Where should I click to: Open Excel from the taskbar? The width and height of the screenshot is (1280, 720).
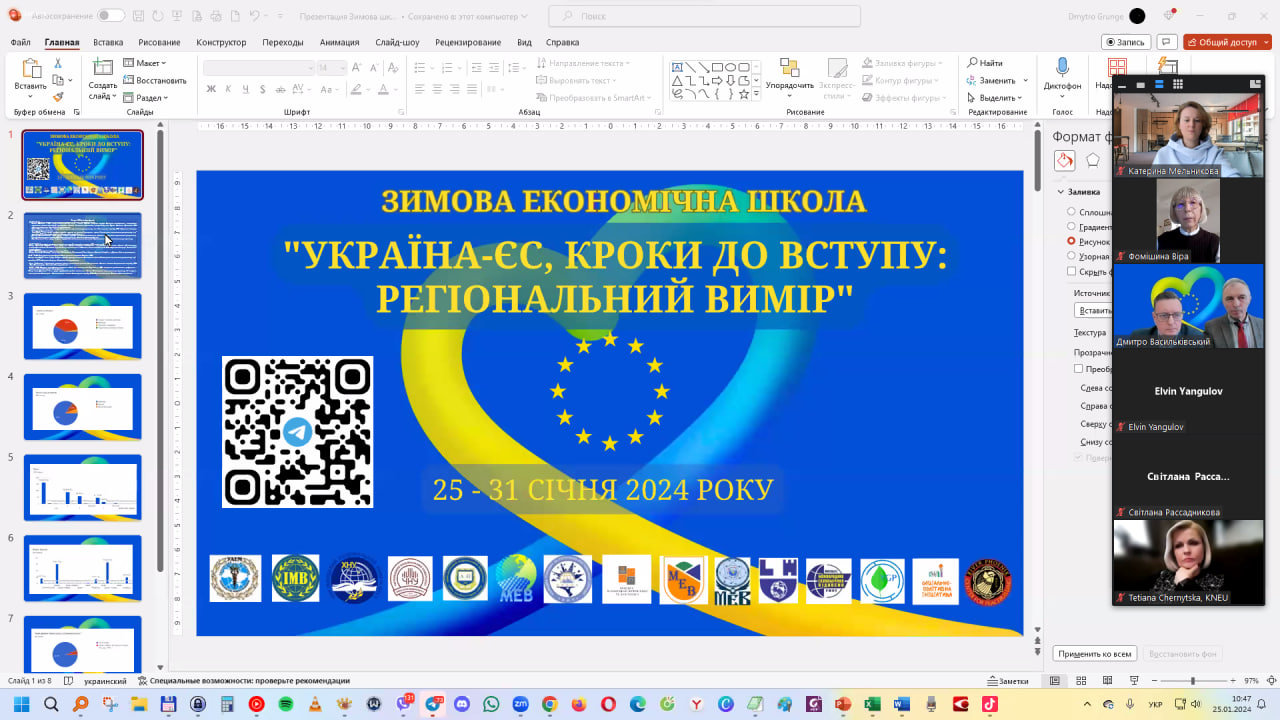tap(872, 704)
